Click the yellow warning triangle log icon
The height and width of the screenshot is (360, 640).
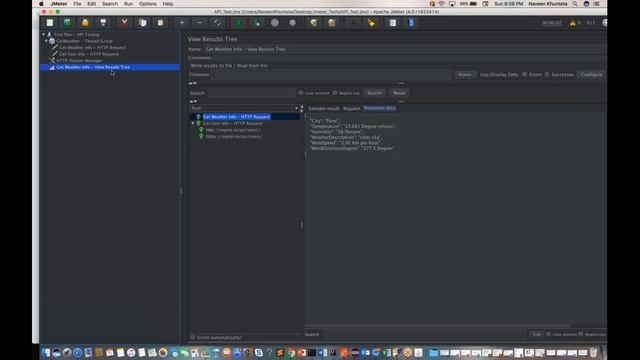(573, 23)
